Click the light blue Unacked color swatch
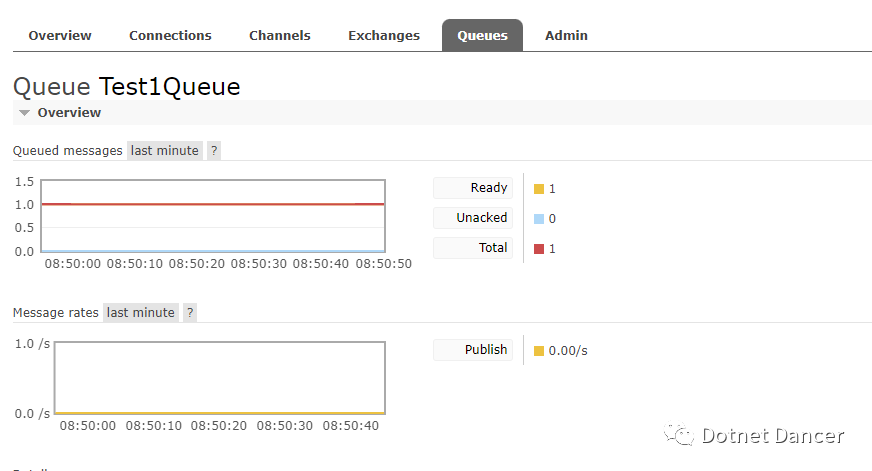Viewport: 872px width, 471px height. point(539,219)
